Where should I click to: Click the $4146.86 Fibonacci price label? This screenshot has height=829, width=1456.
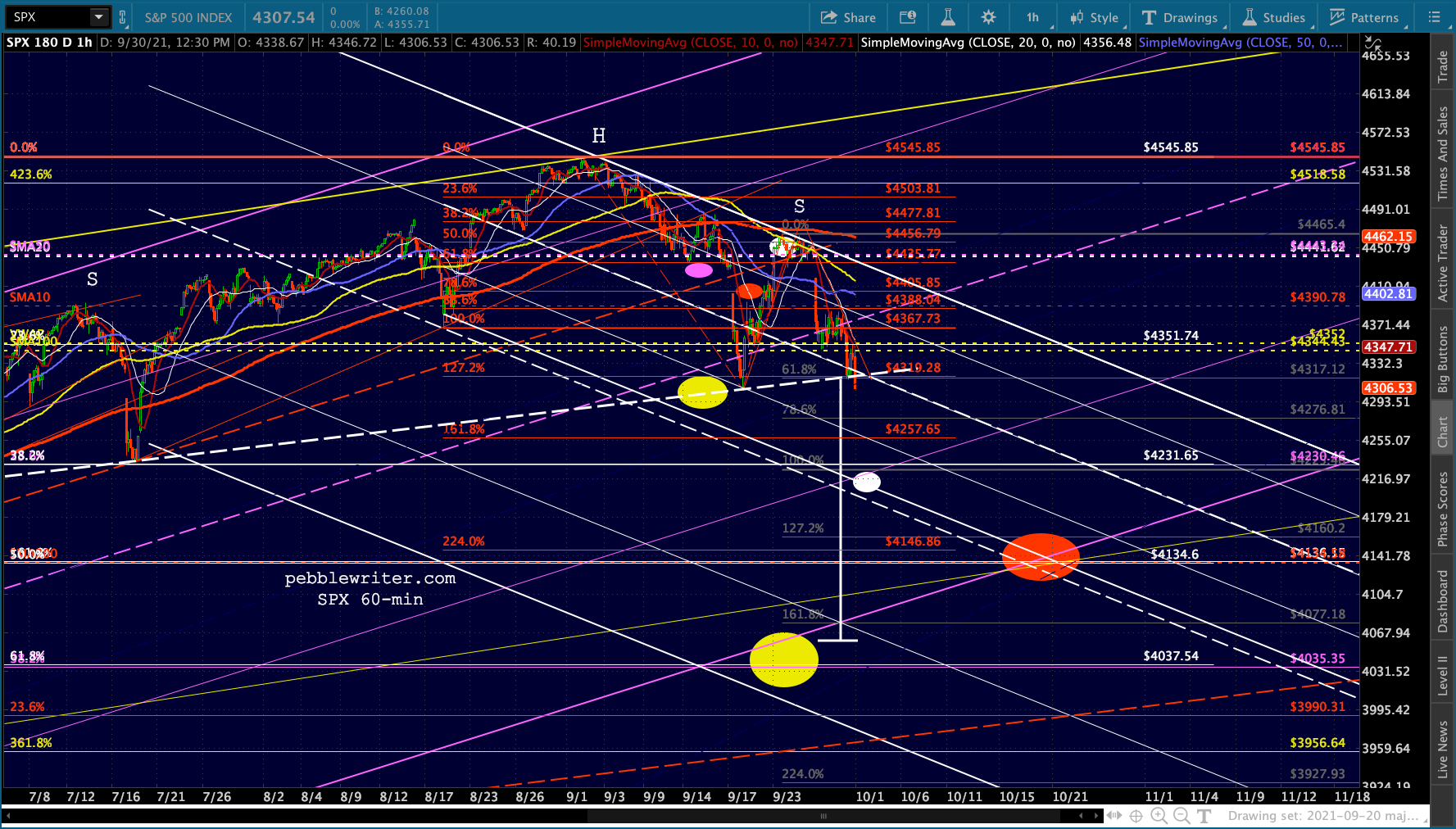[x=913, y=541]
